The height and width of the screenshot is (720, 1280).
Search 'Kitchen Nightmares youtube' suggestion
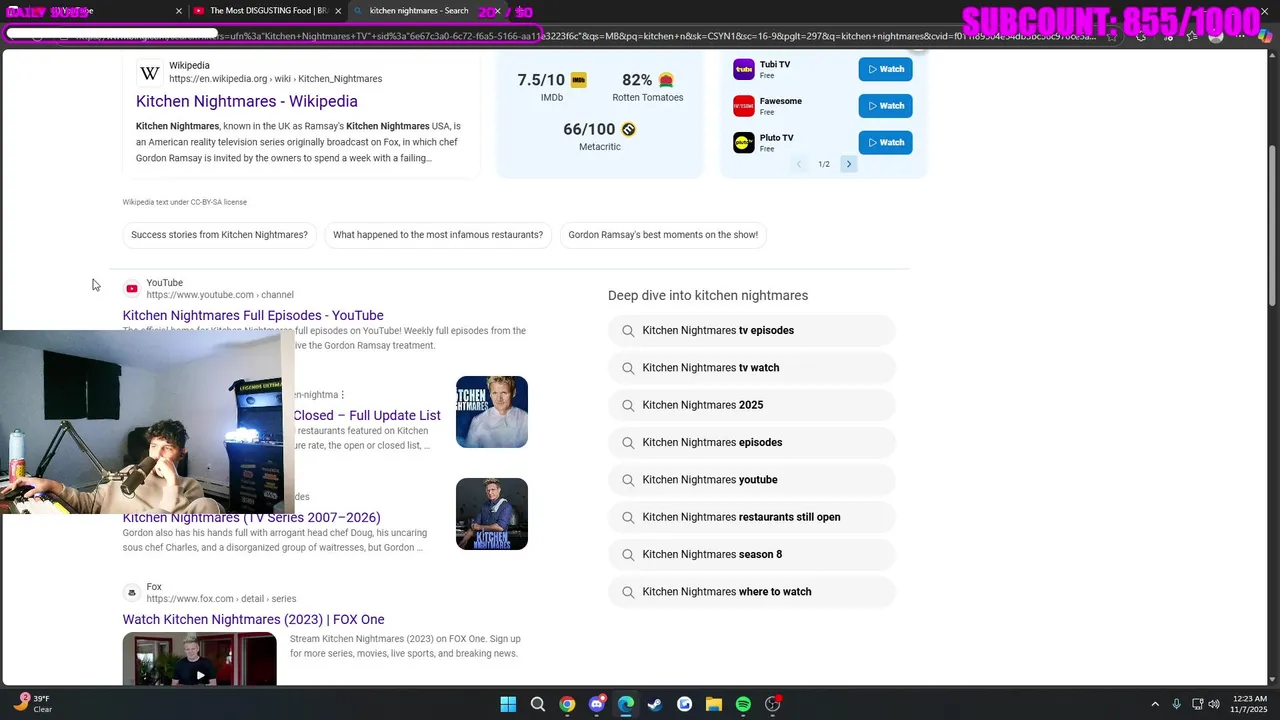tap(751, 480)
